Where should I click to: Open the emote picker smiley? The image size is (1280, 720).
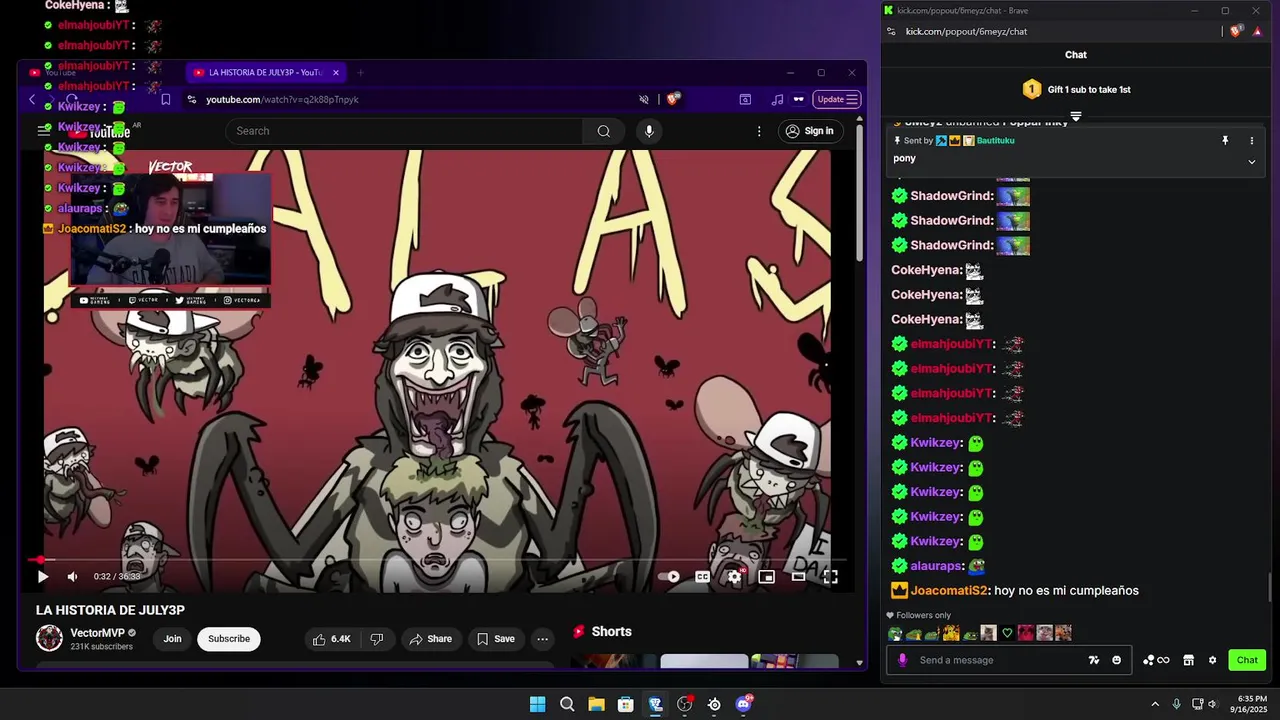point(1116,660)
